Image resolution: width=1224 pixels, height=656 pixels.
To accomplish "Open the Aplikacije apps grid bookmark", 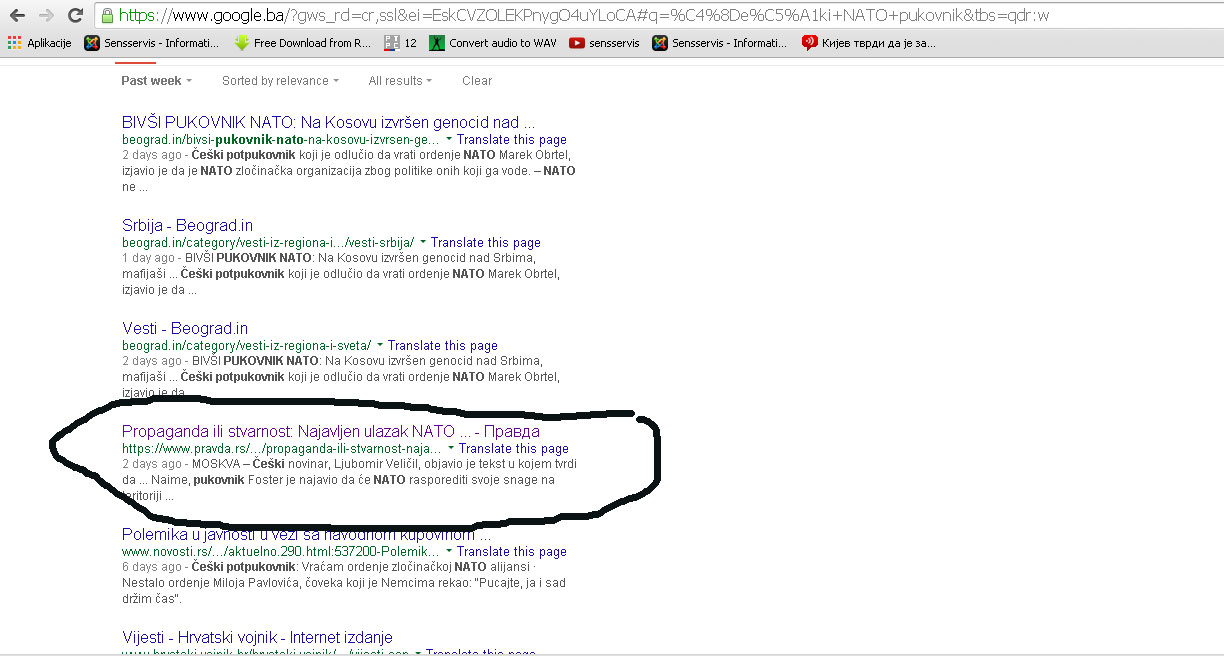I will [x=40, y=43].
